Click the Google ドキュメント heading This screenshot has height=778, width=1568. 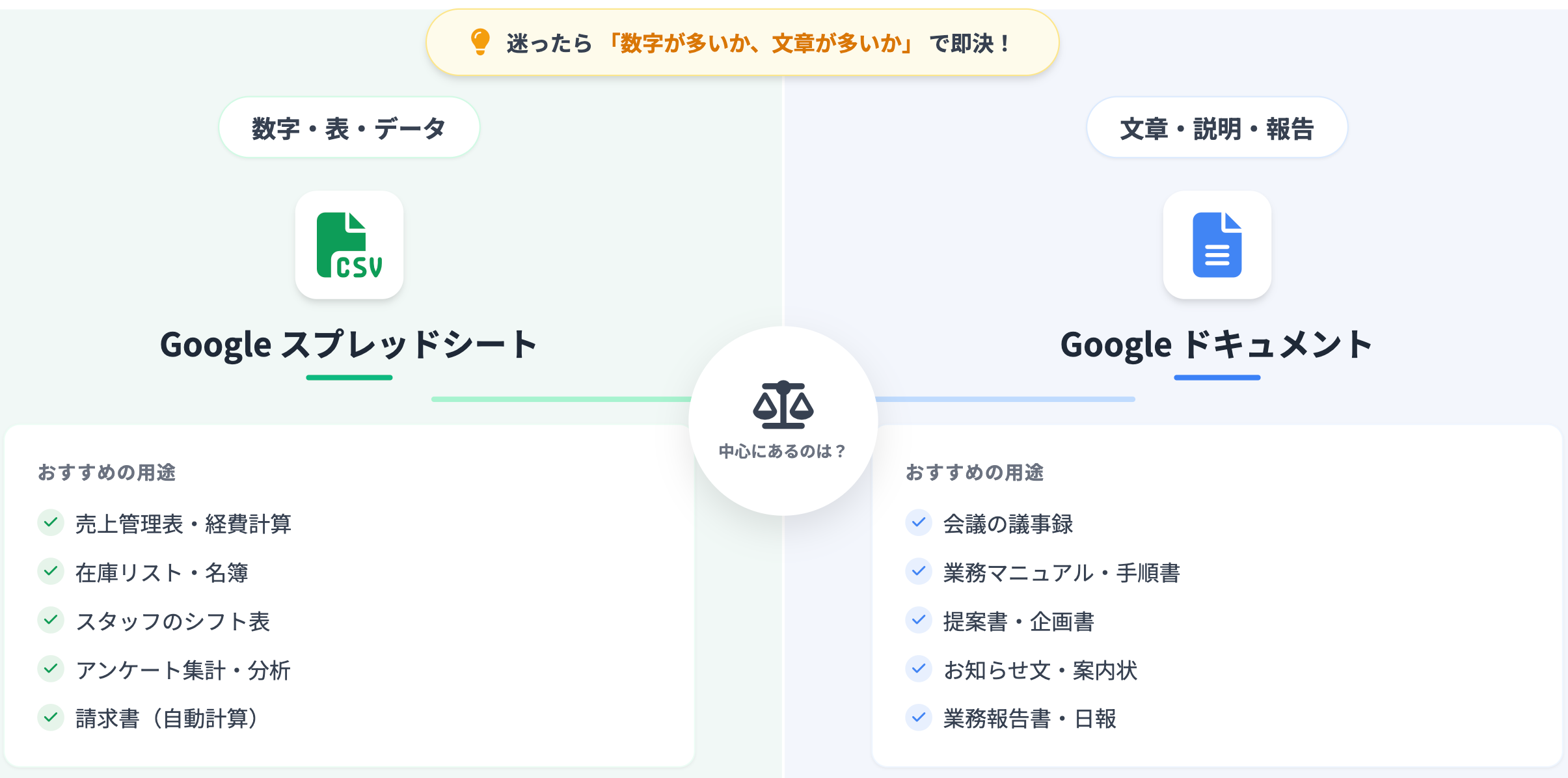coord(1217,344)
